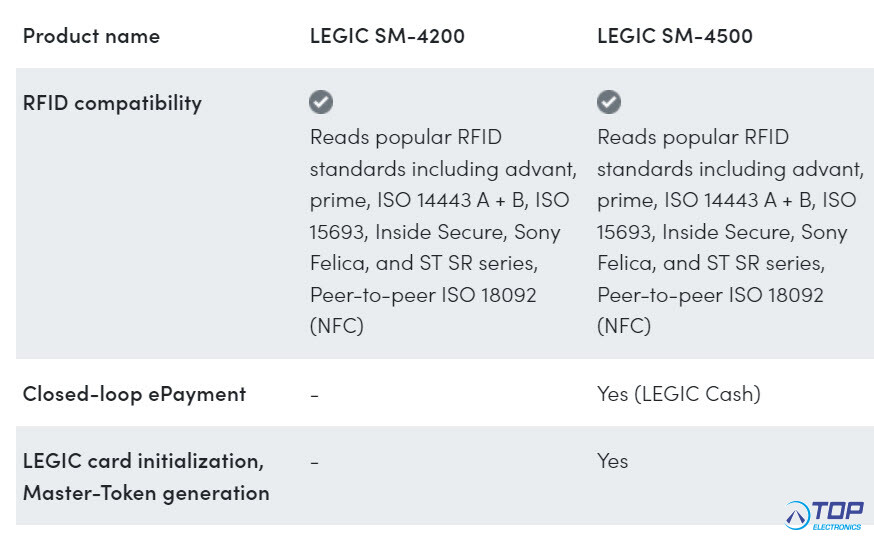The height and width of the screenshot is (540, 874).
Task: Click the SM-4500 card initialization Yes value
Action: 612,461
